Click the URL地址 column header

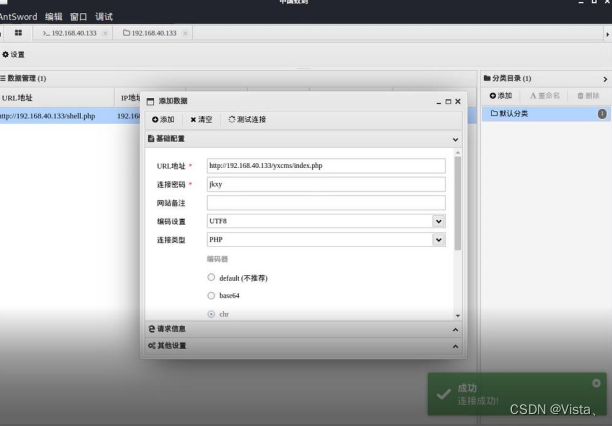click(57, 98)
